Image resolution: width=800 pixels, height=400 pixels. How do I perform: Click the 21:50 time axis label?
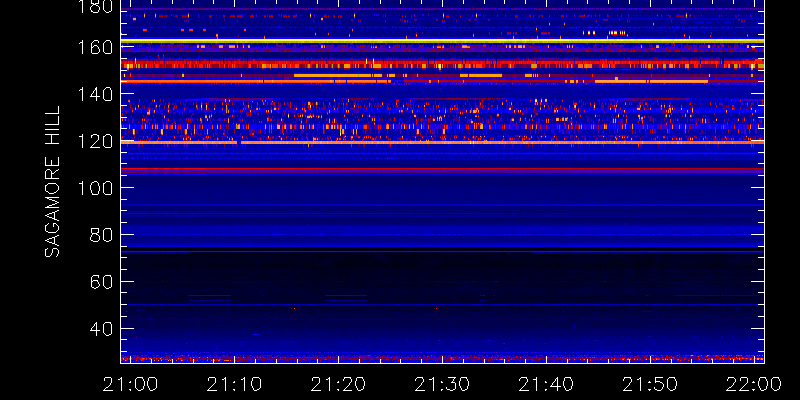pos(650,384)
